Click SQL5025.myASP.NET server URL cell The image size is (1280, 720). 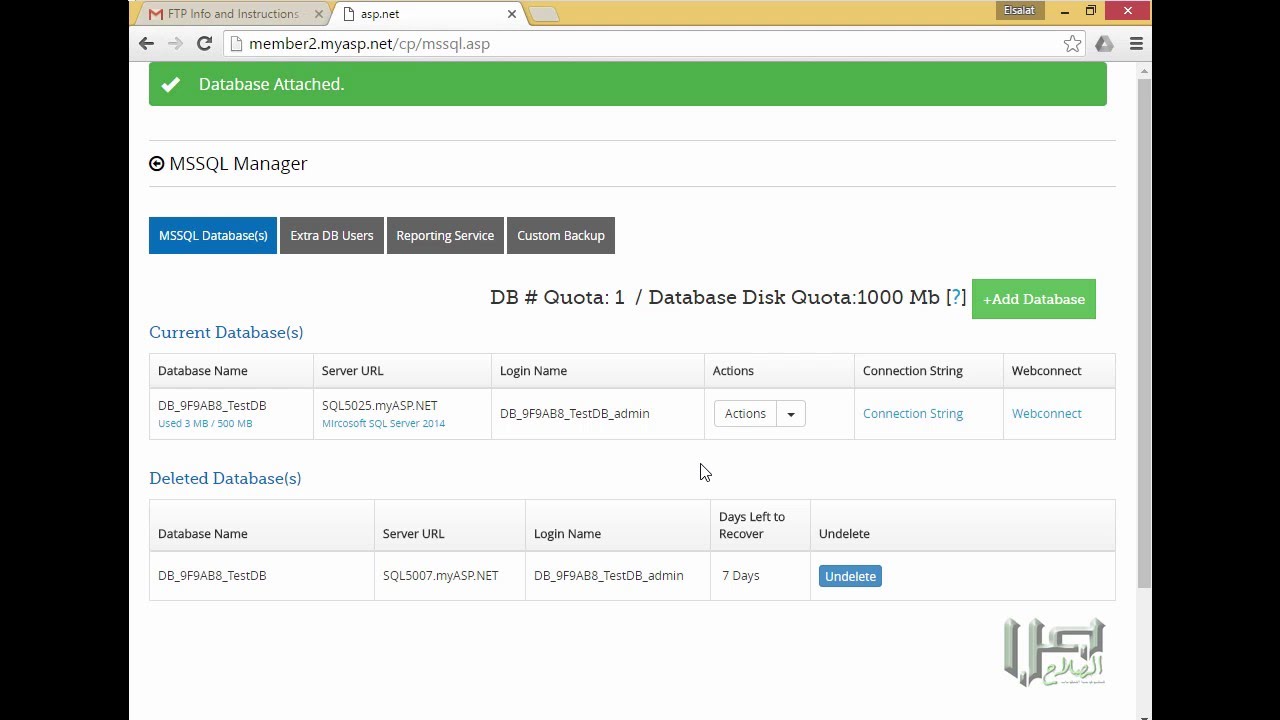point(402,413)
